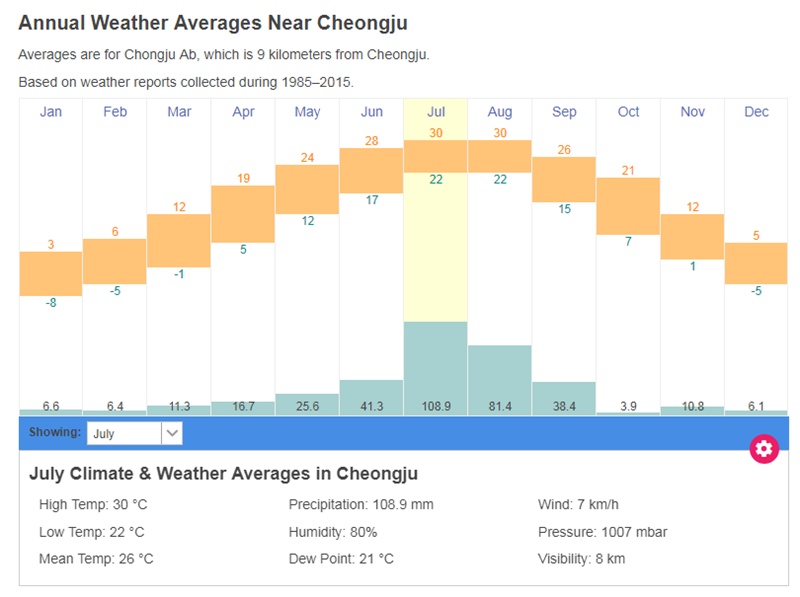The height and width of the screenshot is (597, 800).
Task: Select the May month label
Action: [307, 112]
